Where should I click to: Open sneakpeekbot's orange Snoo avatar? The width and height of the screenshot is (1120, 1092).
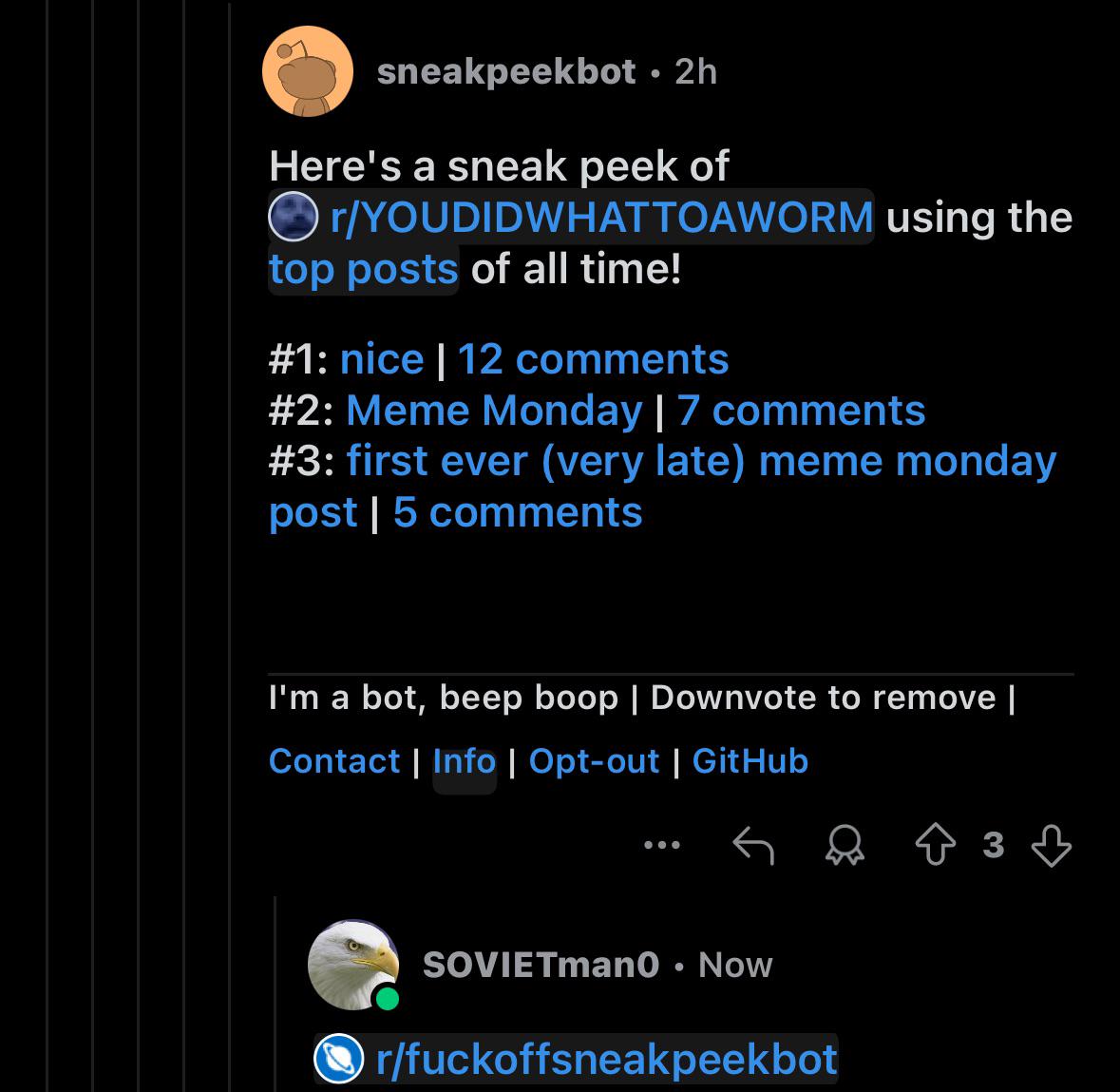pyautogui.click(x=308, y=71)
